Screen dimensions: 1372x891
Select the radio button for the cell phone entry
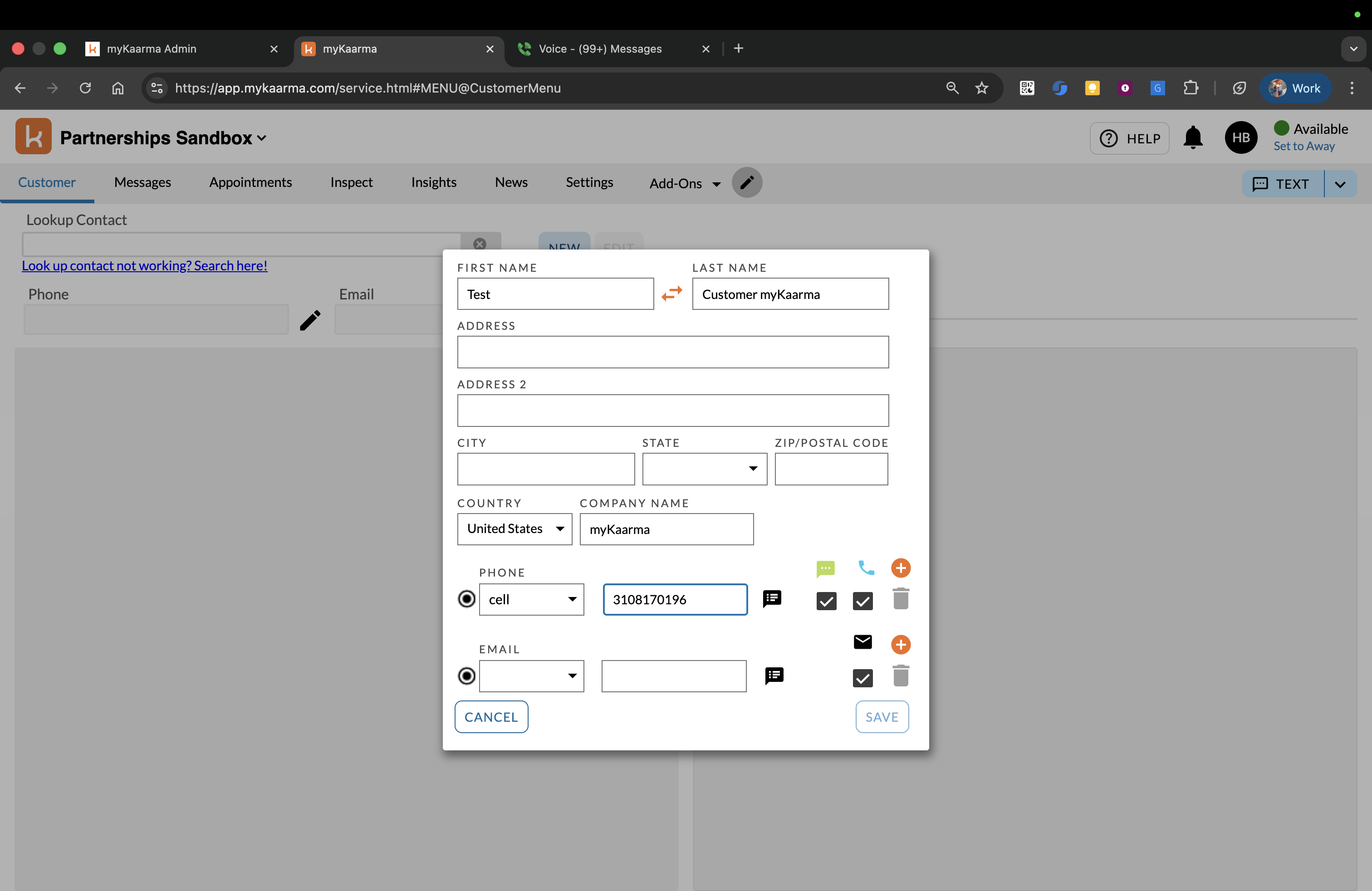point(466,599)
